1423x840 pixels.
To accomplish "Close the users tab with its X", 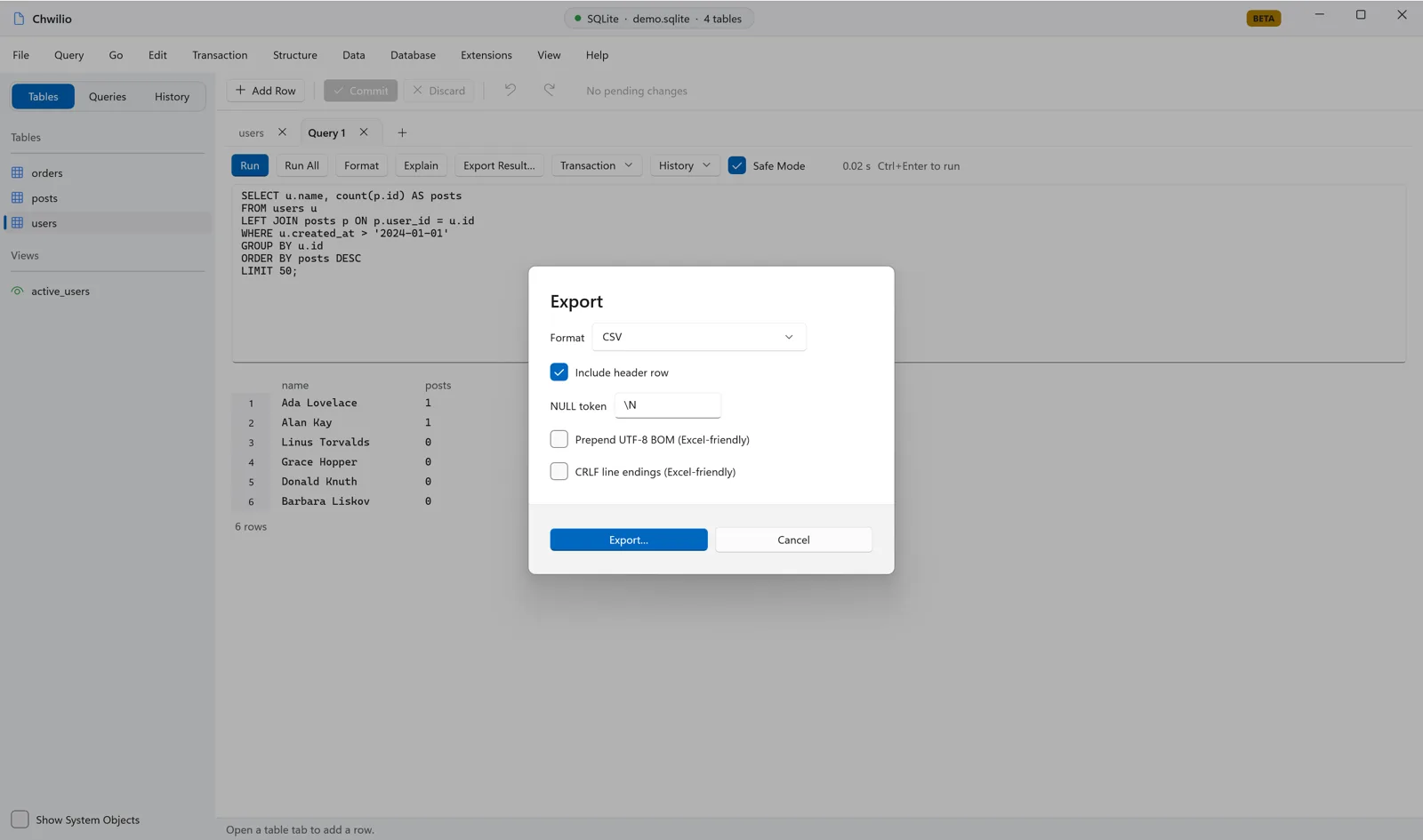I will click(x=282, y=132).
